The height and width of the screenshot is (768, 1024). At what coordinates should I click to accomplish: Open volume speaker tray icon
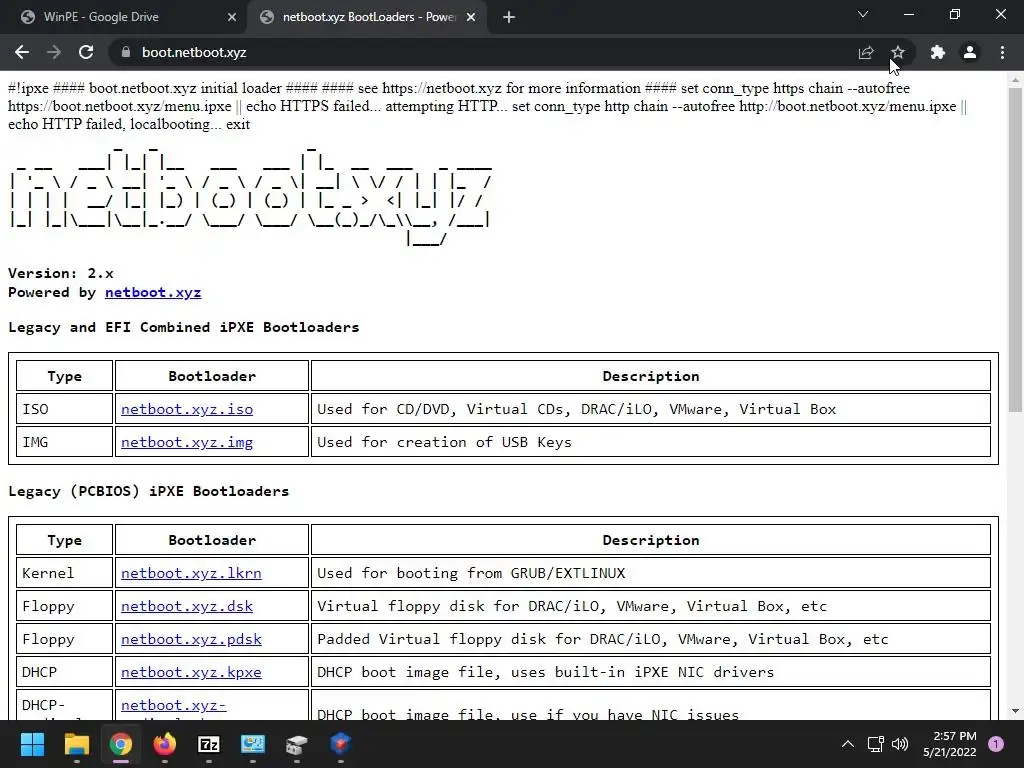(900, 744)
